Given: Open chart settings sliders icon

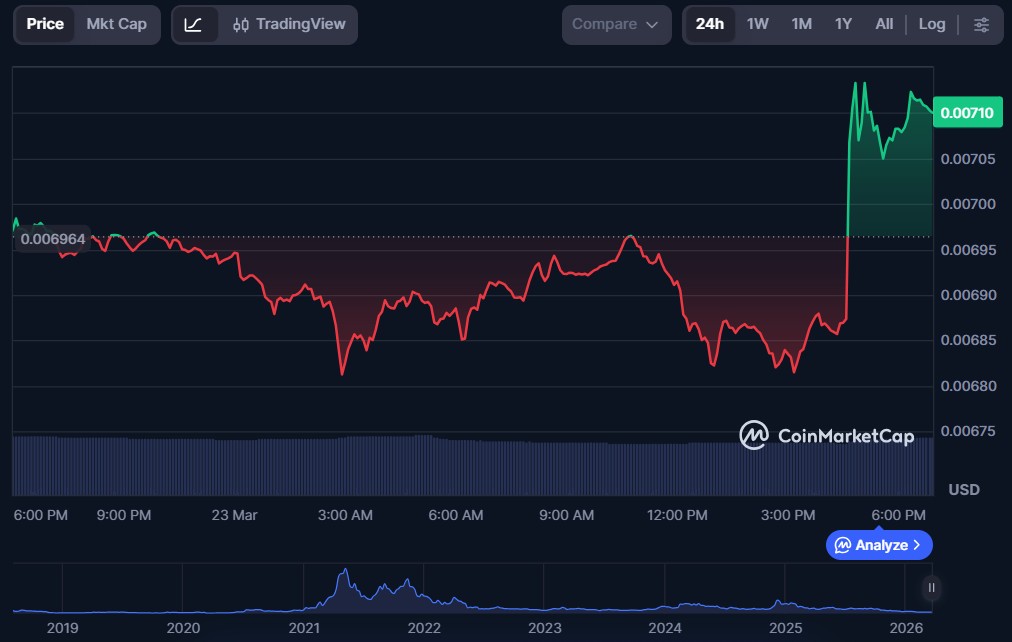Looking at the screenshot, I should tap(981, 24).
